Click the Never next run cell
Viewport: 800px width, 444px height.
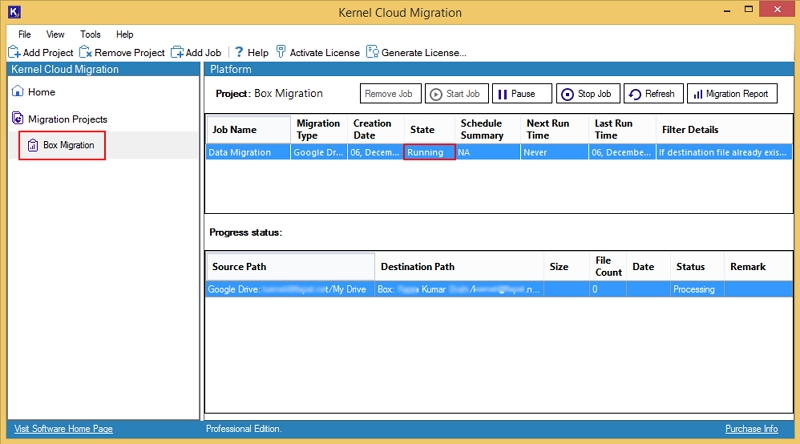(x=555, y=152)
